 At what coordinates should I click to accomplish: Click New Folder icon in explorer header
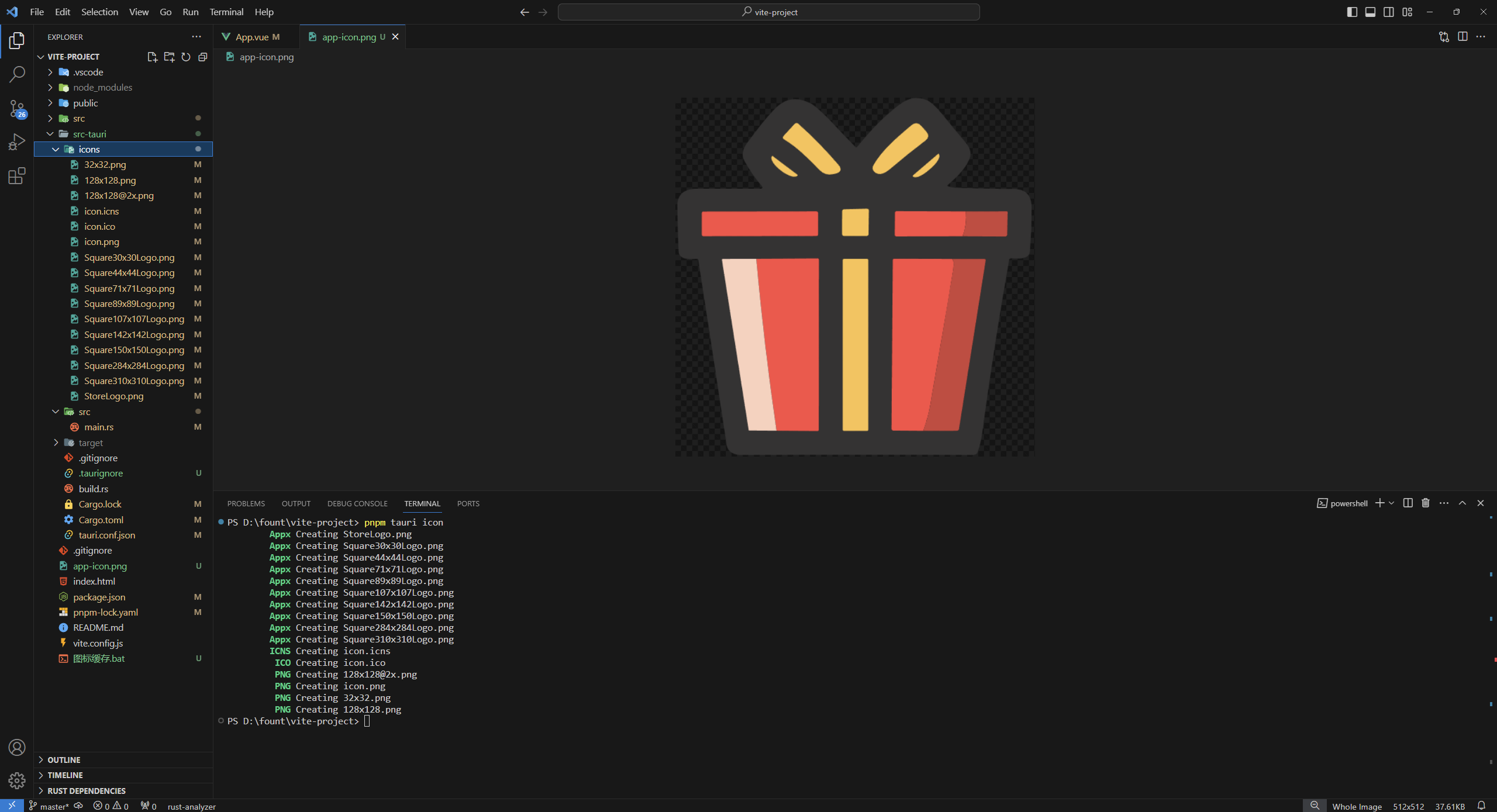[169, 57]
